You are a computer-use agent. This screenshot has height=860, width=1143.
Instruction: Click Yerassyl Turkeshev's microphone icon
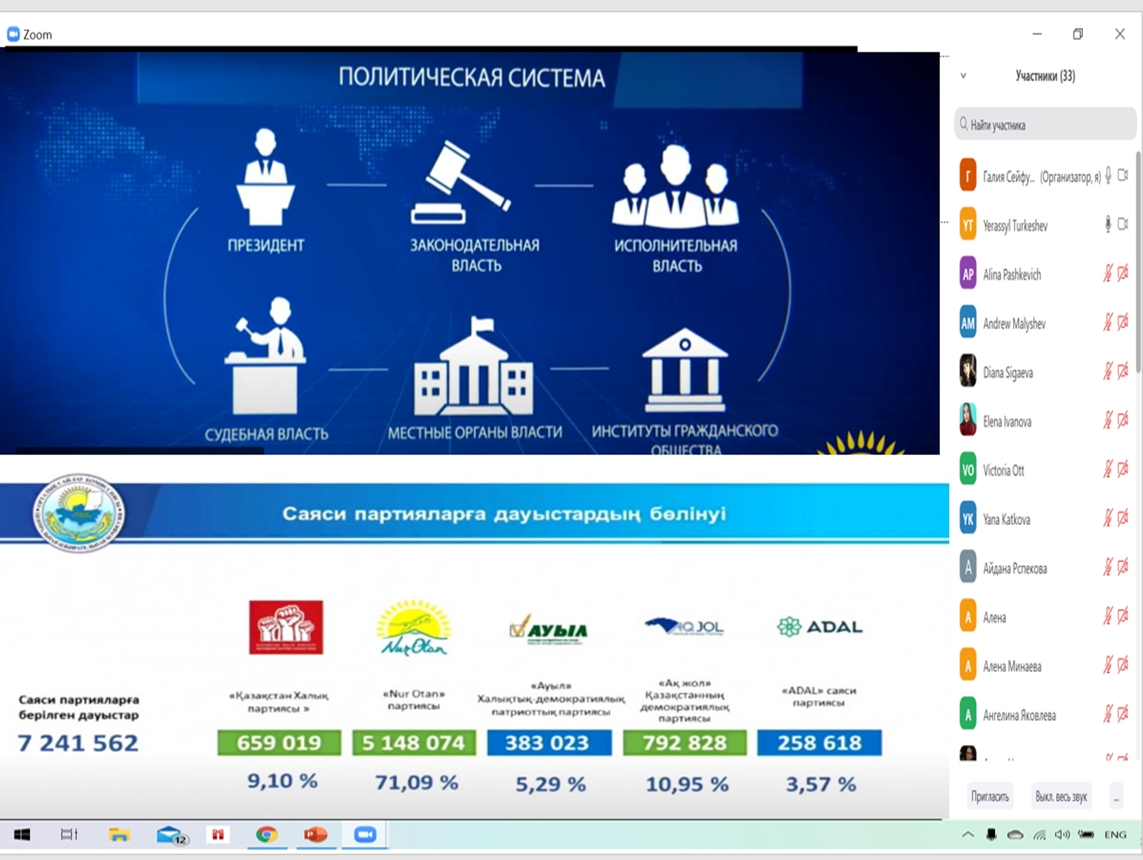(x=1108, y=224)
